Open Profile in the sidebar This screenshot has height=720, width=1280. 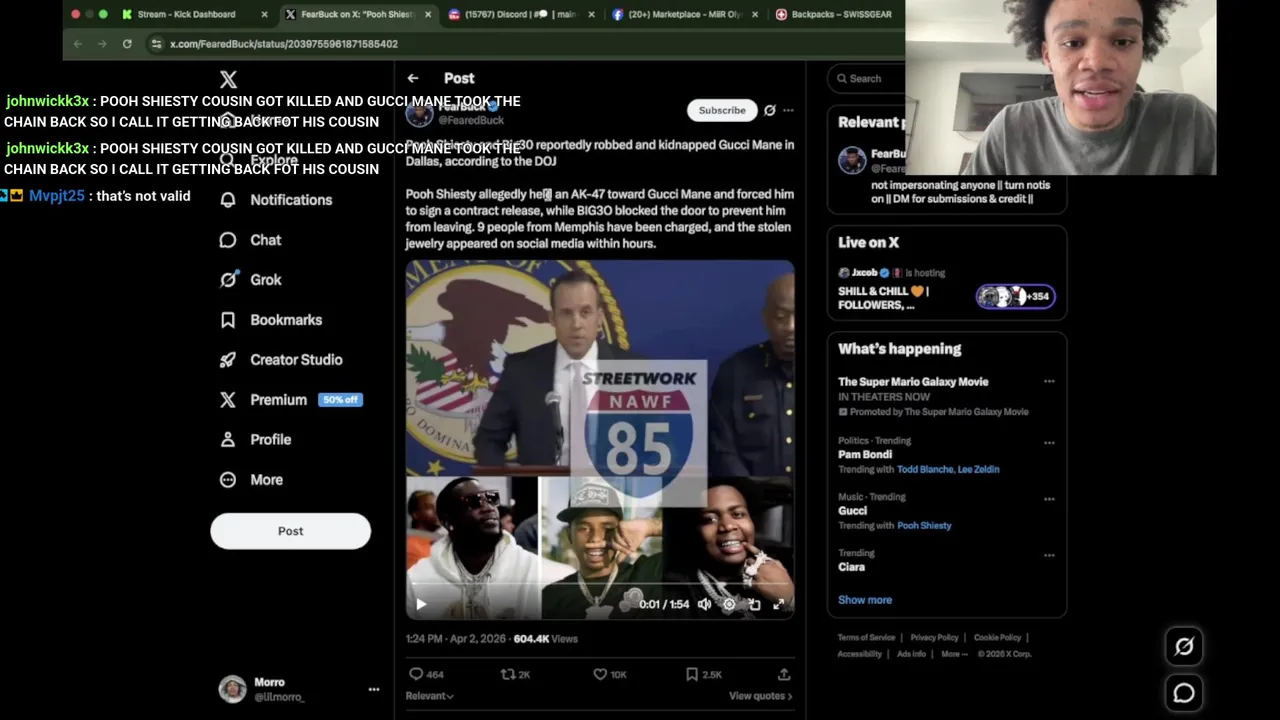[256, 440]
